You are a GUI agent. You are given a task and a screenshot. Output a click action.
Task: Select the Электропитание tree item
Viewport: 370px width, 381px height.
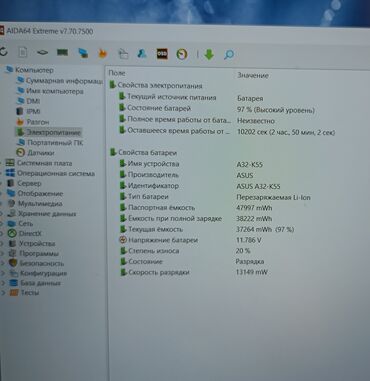[49, 132]
